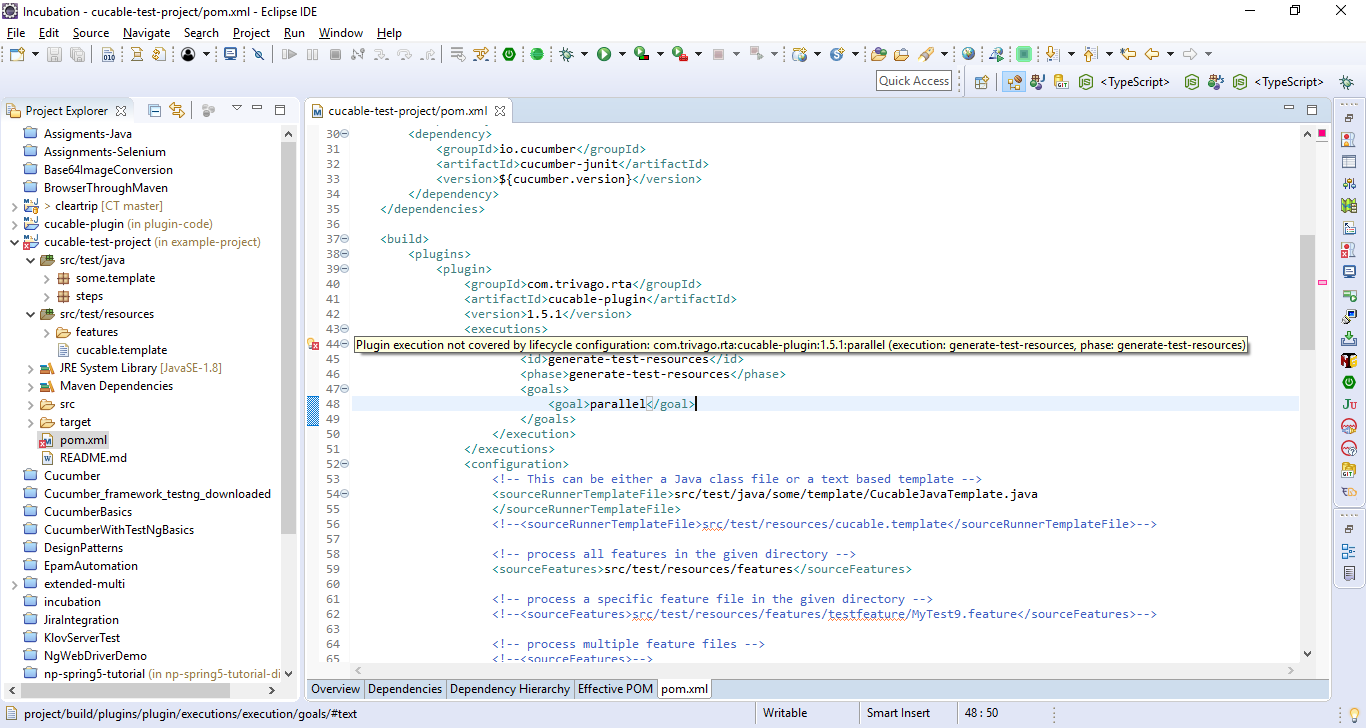Click the editor vertical scrollbar
This screenshot has height=728, width=1366.
(1307, 292)
